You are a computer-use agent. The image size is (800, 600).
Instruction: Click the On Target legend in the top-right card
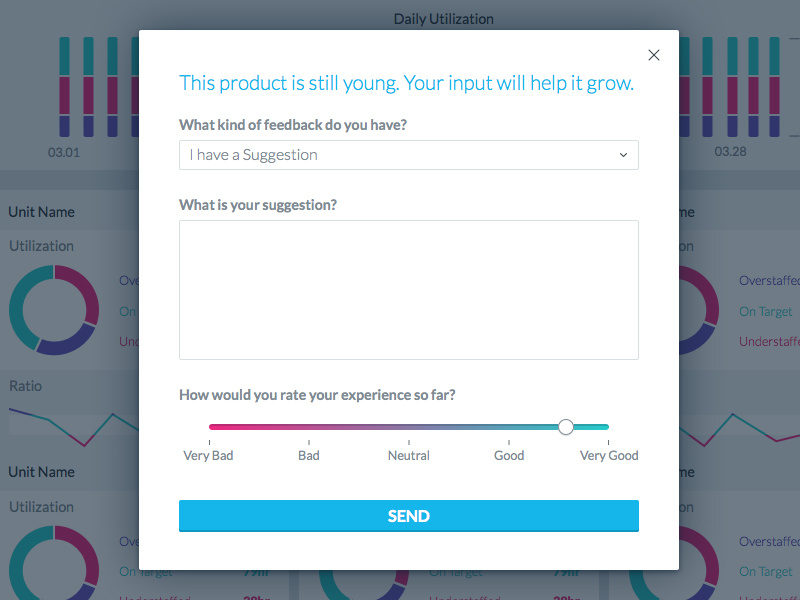(x=766, y=312)
